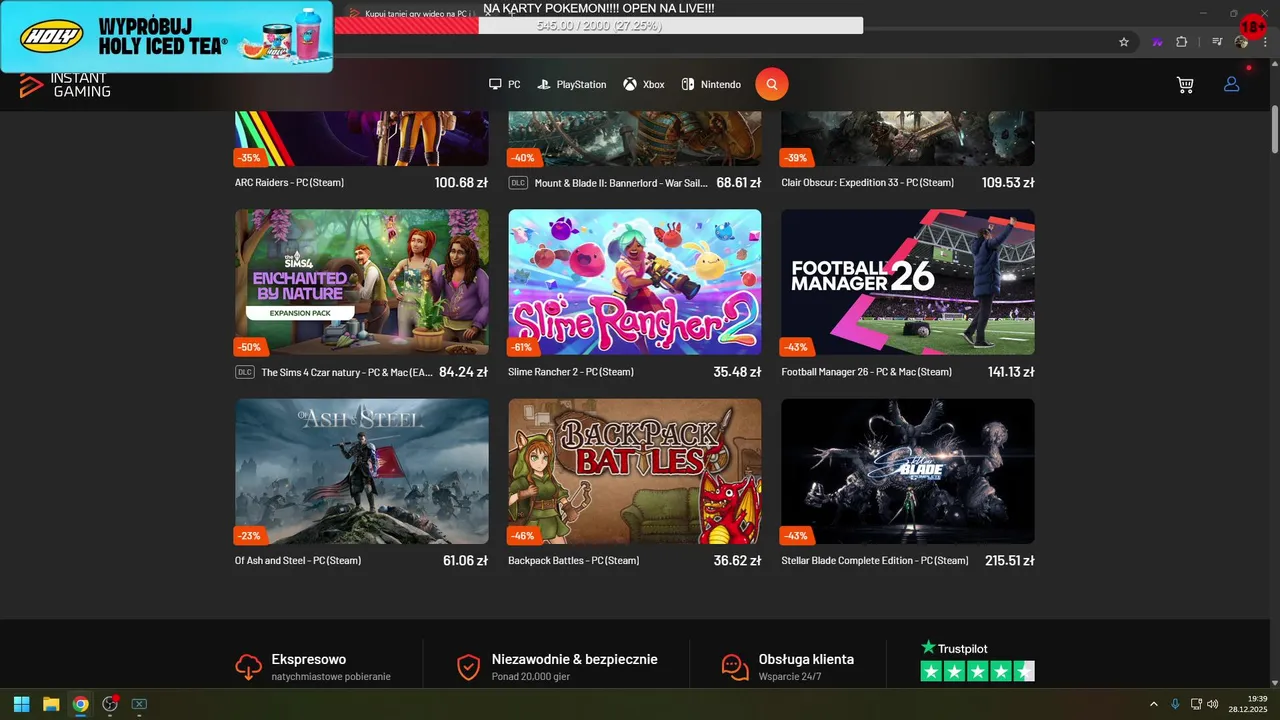Open the Chrome extensions puzzle icon

coord(1182,42)
